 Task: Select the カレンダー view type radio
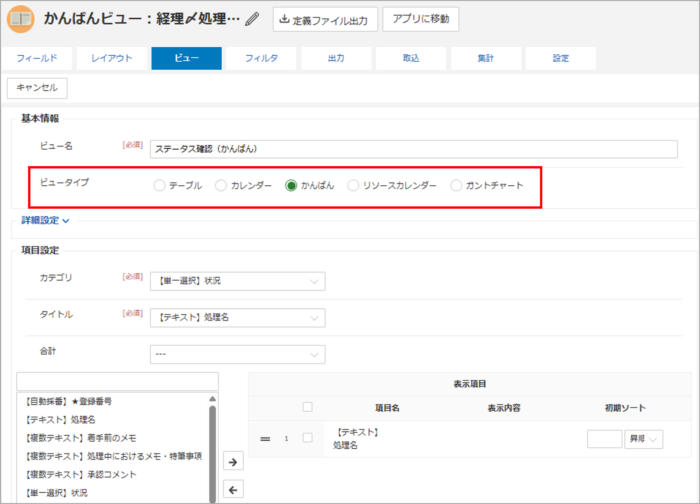(x=221, y=185)
